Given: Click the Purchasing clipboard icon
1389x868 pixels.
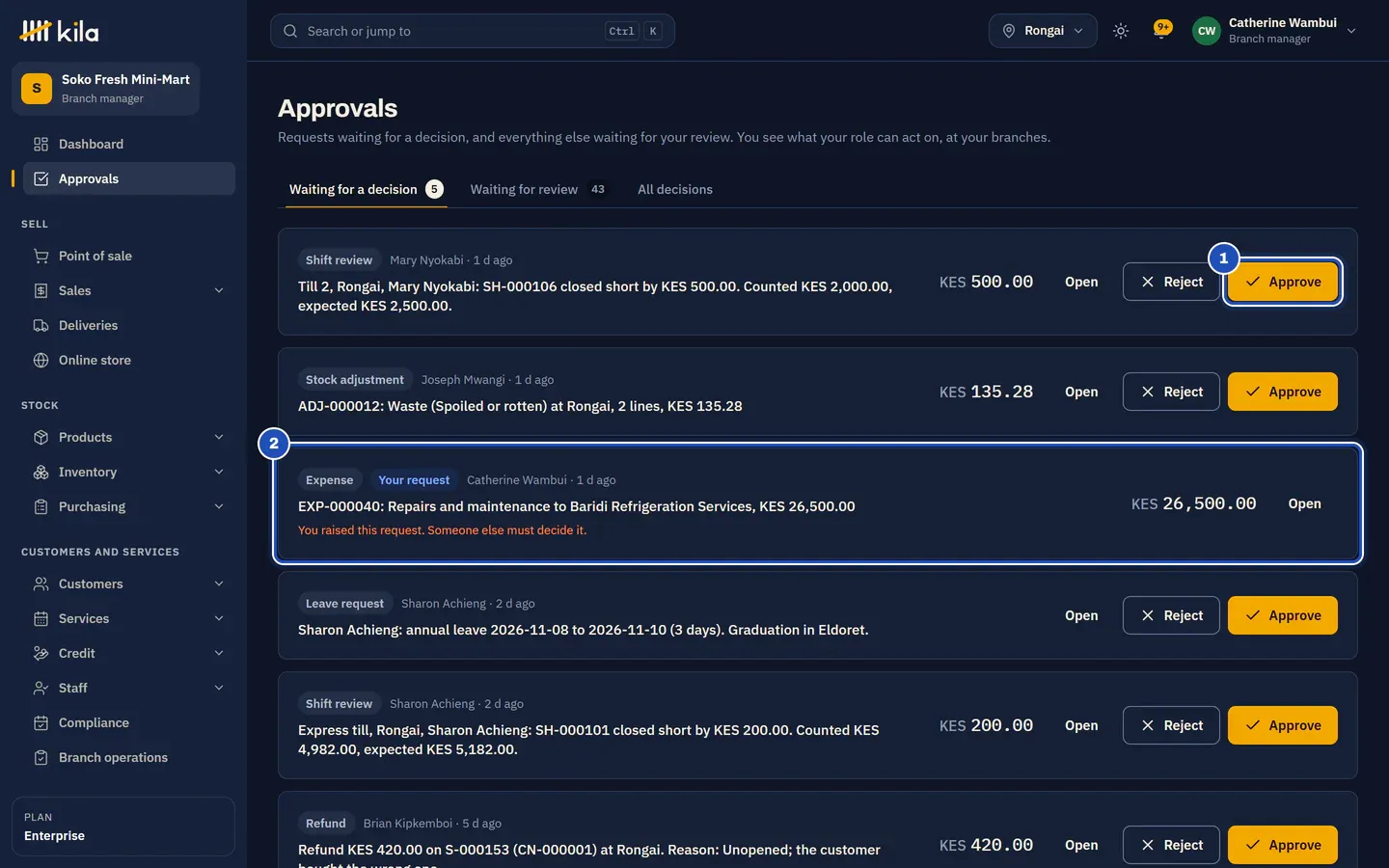Looking at the screenshot, I should tap(41, 506).
